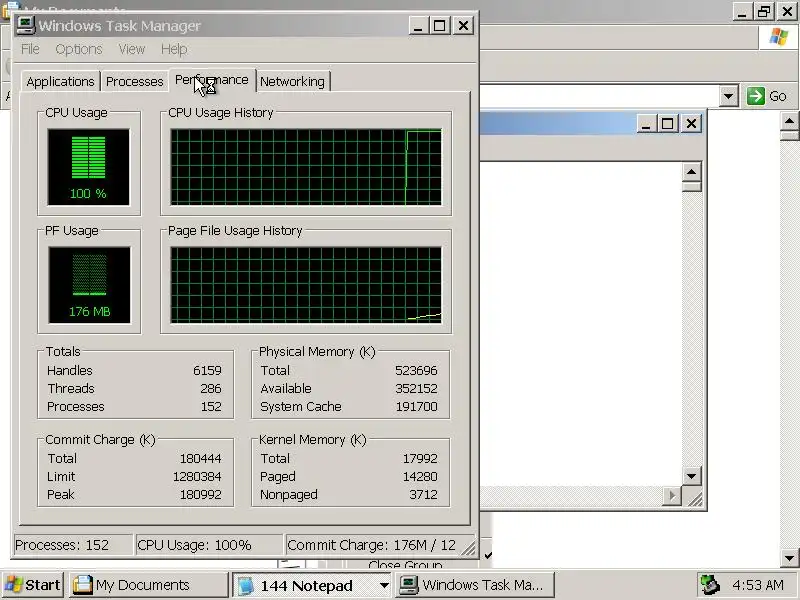Screen dimensions: 800x600
Task: Click the Page File Usage History graph
Action: click(x=306, y=285)
